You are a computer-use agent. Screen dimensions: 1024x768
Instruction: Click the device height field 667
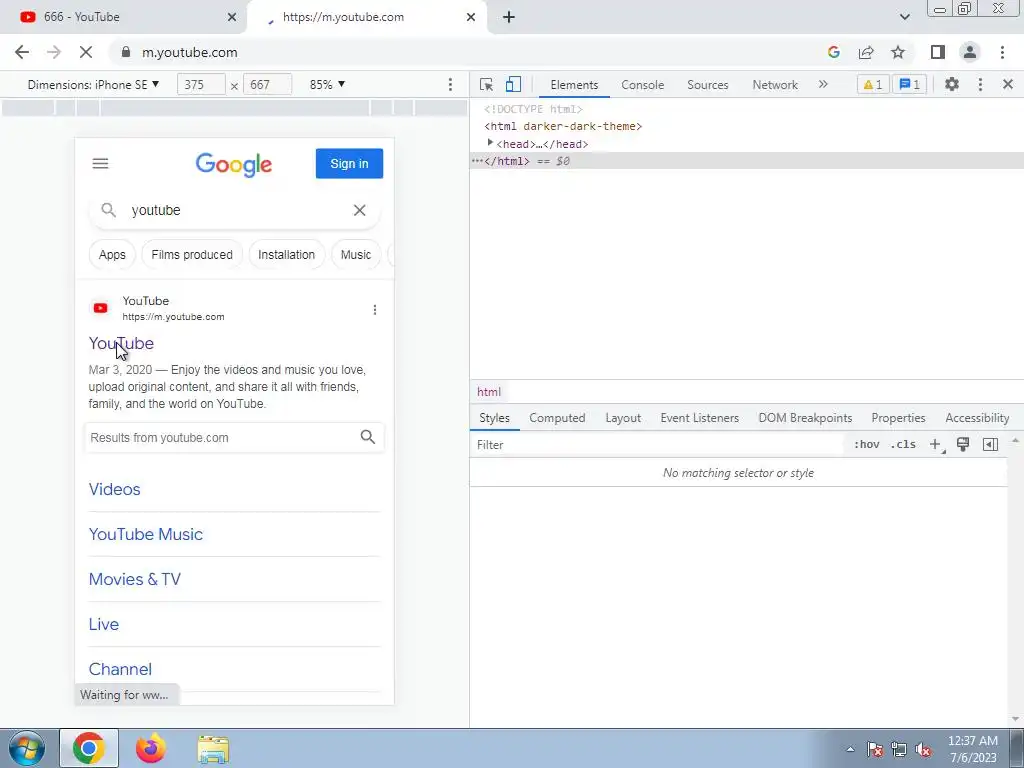tap(267, 85)
